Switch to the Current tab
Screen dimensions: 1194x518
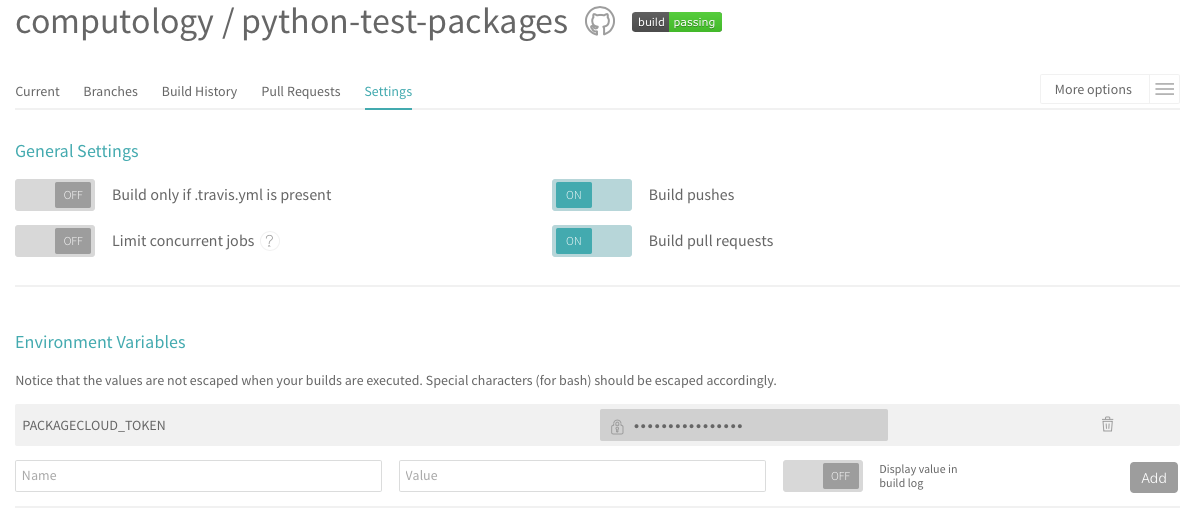click(x=37, y=91)
